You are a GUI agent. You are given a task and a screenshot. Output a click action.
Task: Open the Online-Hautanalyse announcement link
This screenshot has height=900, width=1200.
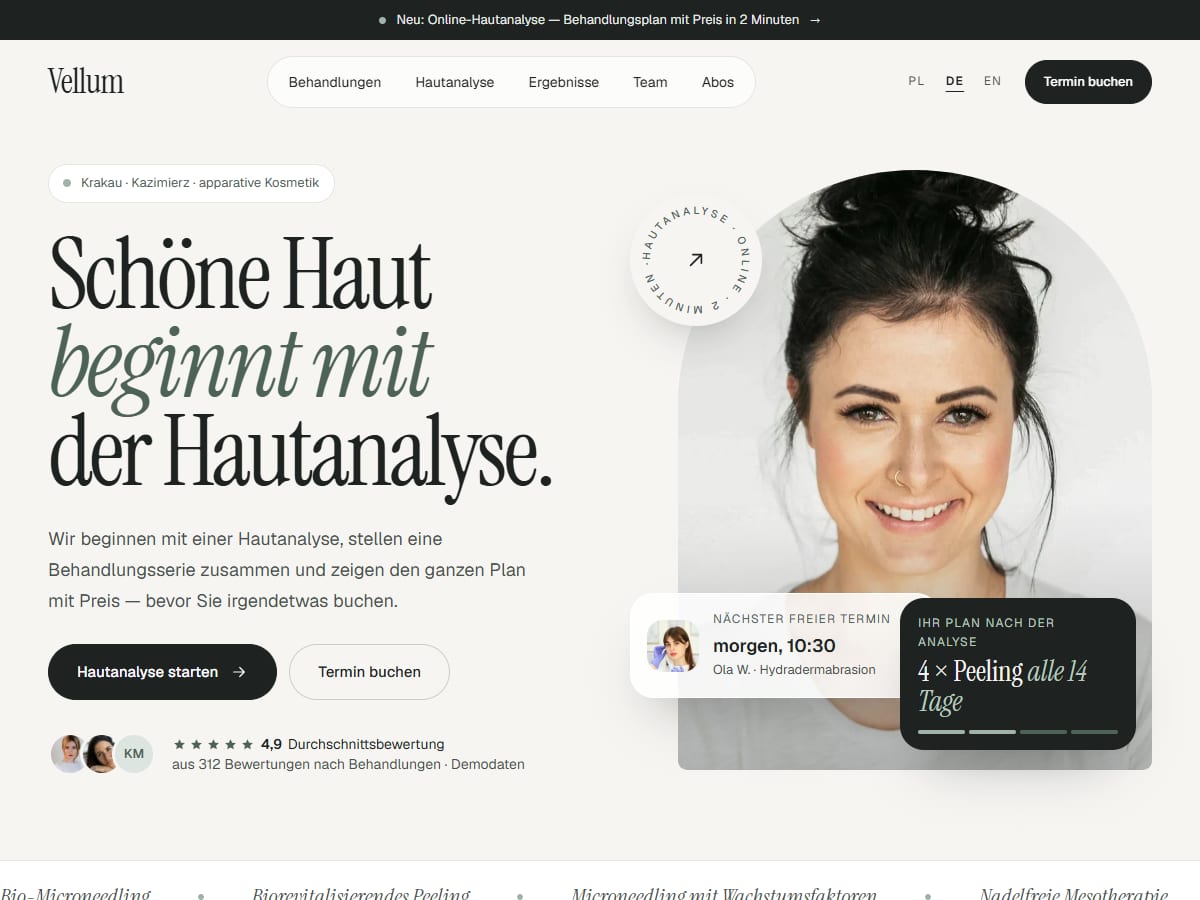600,20
